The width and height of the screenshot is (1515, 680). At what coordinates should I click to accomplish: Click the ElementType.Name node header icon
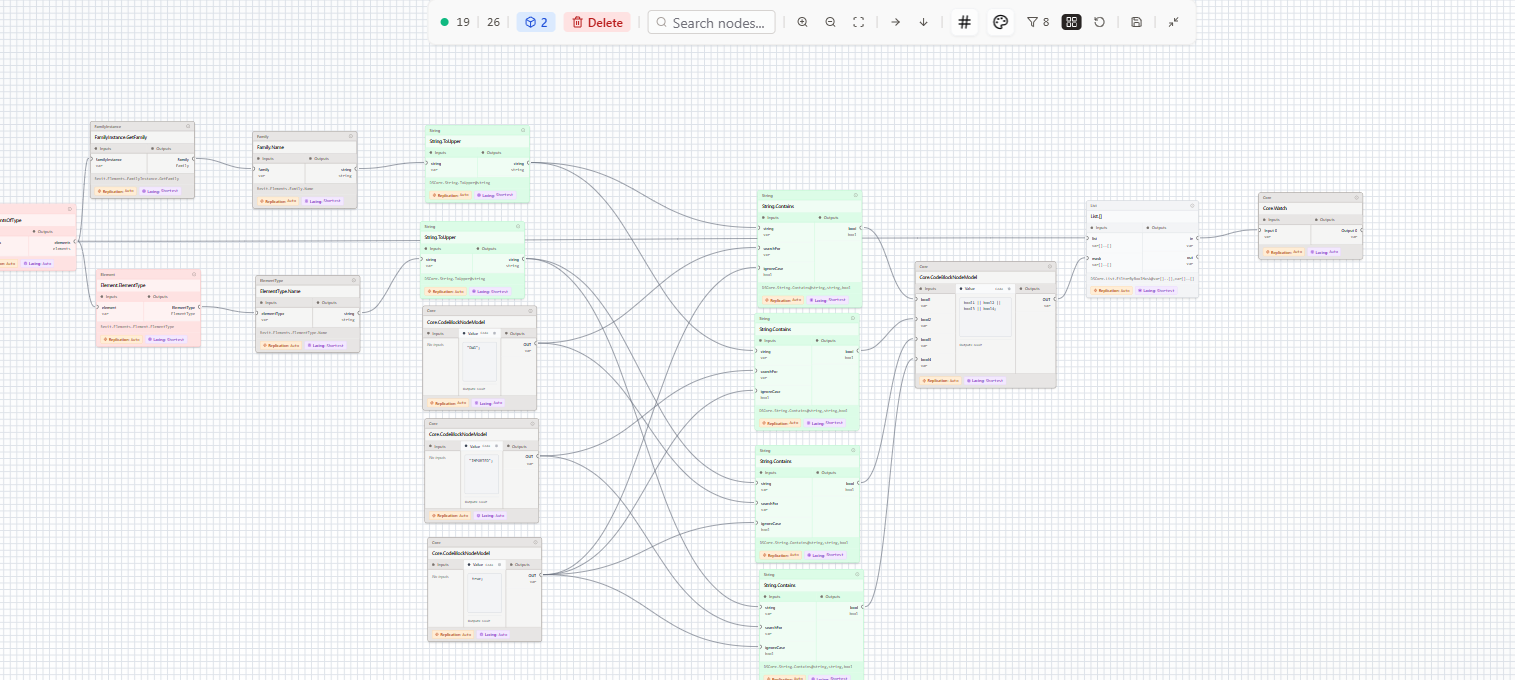[353, 281]
